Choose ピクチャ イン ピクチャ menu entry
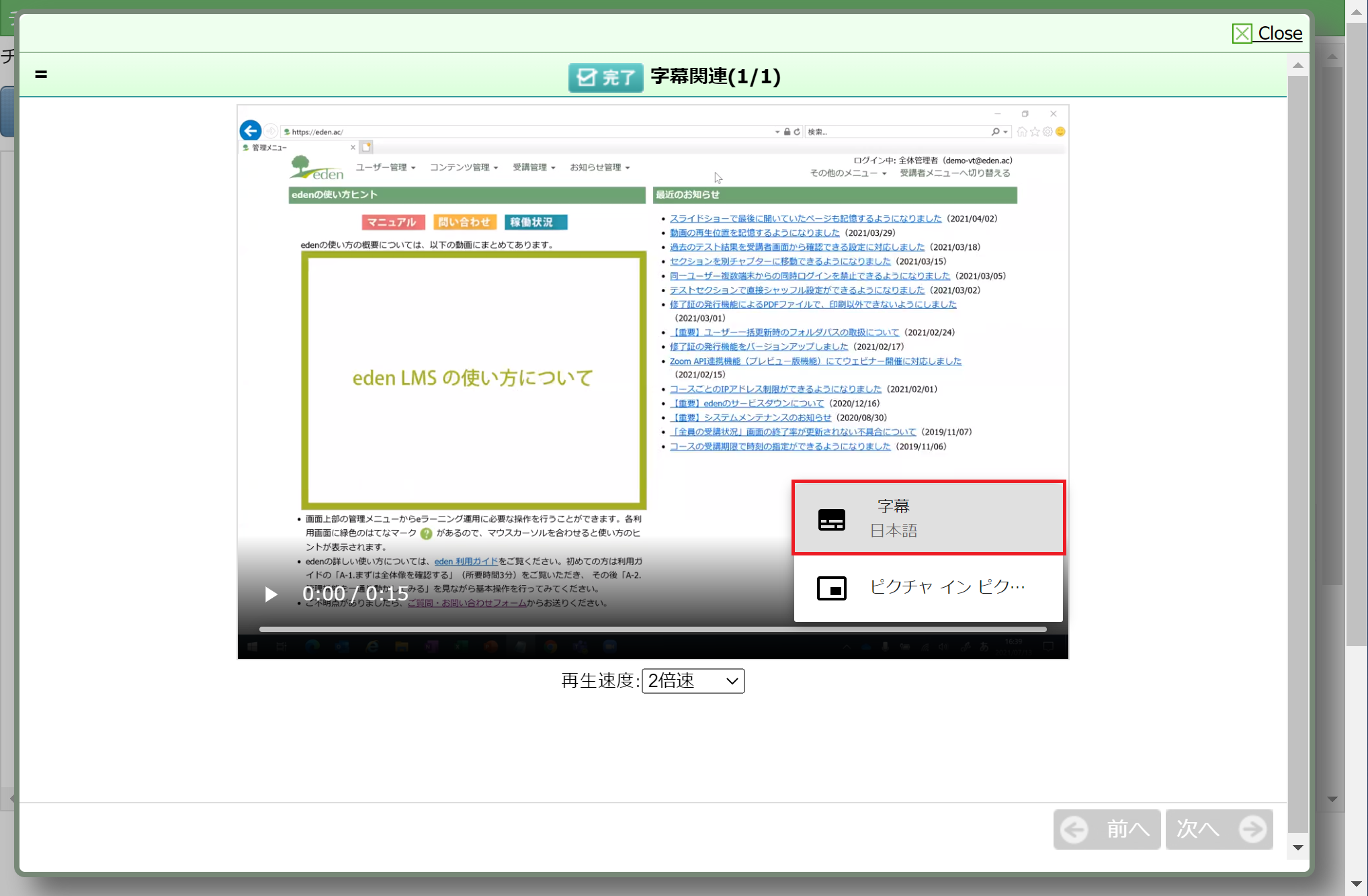This screenshot has width=1368, height=896. [x=946, y=587]
